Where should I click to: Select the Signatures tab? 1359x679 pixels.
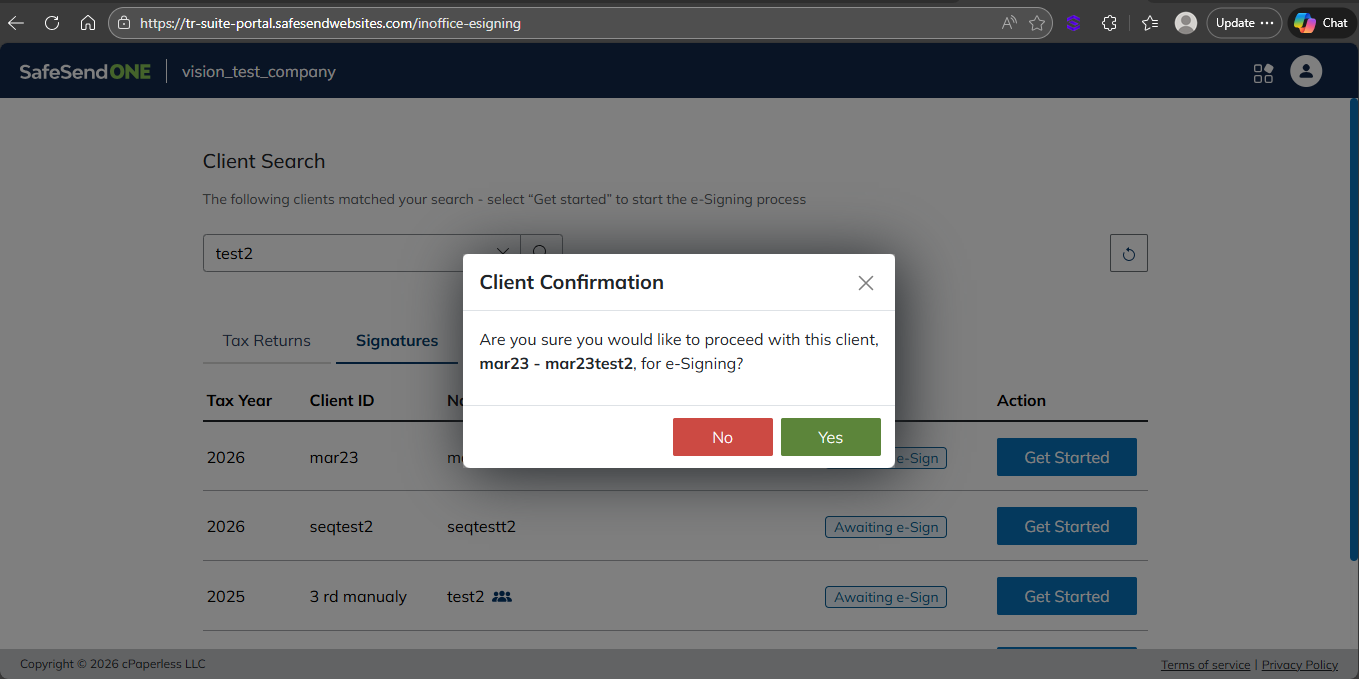[397, 341]
